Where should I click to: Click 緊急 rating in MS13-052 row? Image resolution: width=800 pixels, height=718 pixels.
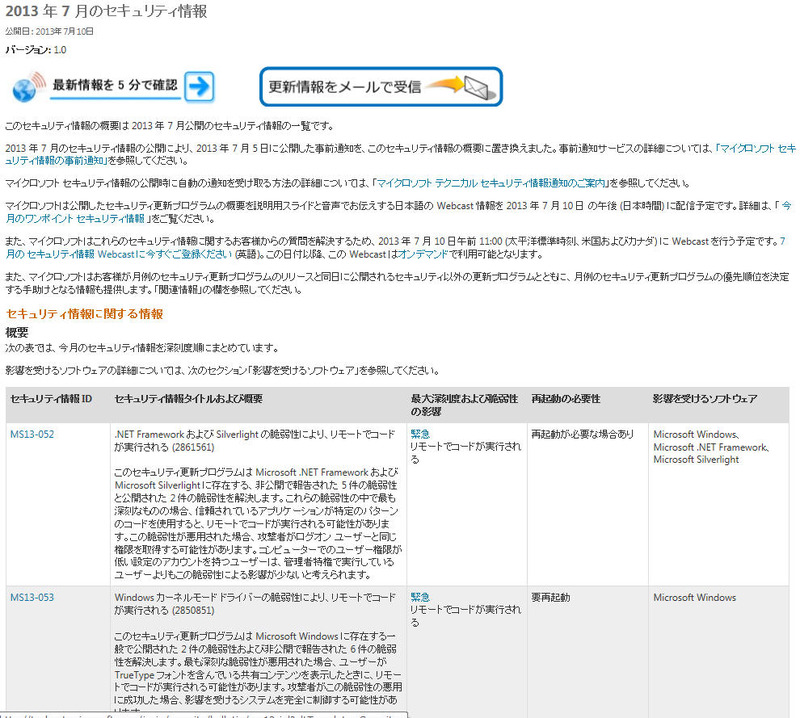tap(420, 434)
